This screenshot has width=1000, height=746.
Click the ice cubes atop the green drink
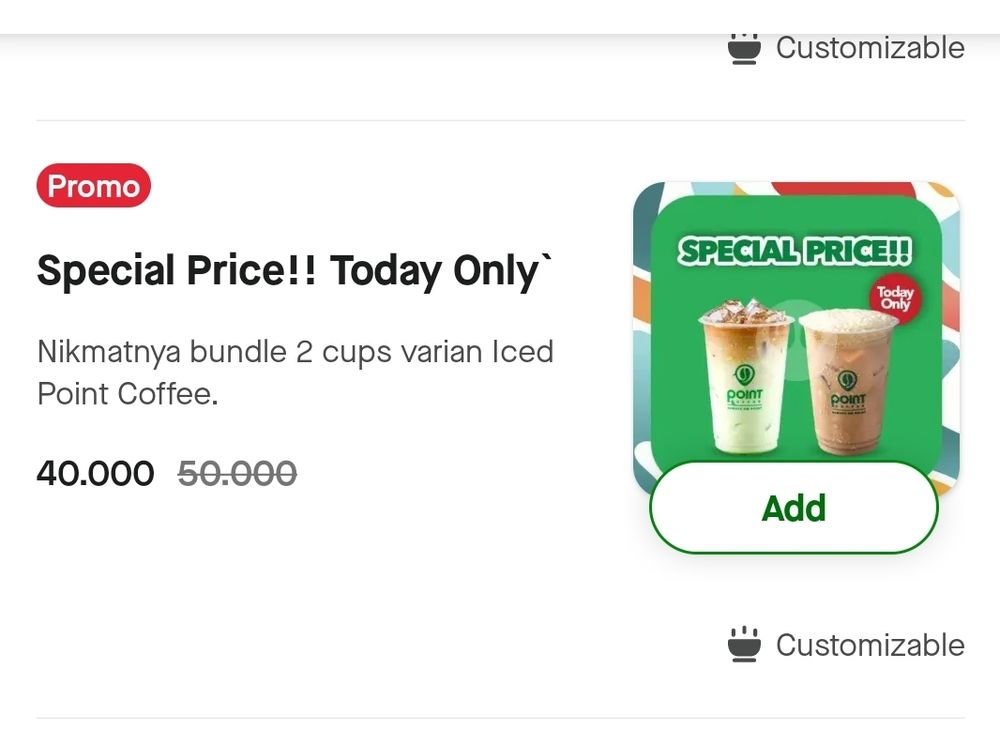(745, 311)
